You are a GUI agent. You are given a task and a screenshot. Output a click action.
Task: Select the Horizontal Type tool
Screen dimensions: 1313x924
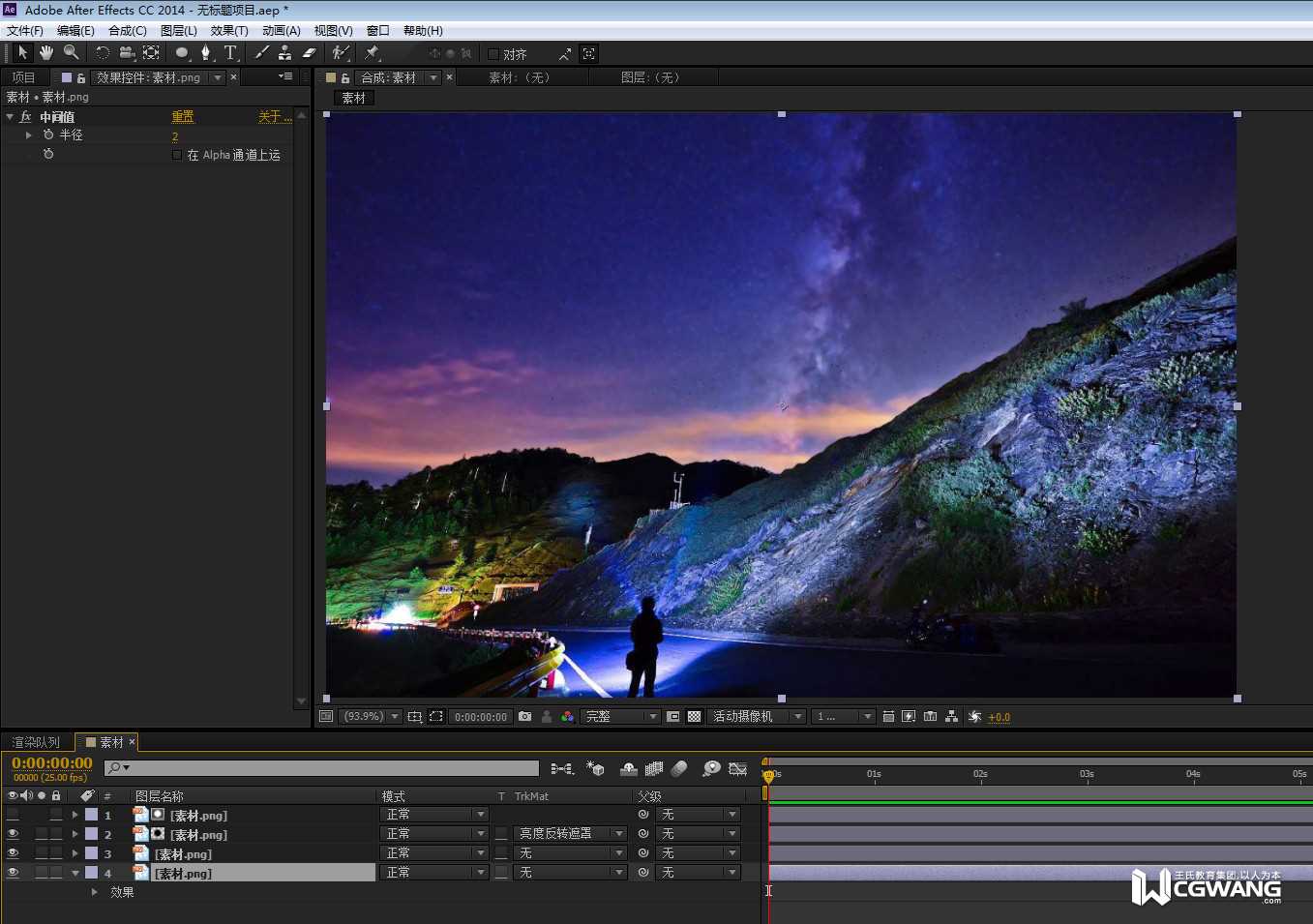pos(230,53)
